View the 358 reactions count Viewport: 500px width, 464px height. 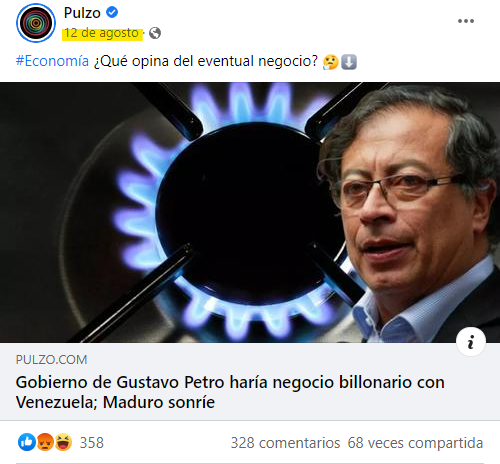tap(92, 443)
